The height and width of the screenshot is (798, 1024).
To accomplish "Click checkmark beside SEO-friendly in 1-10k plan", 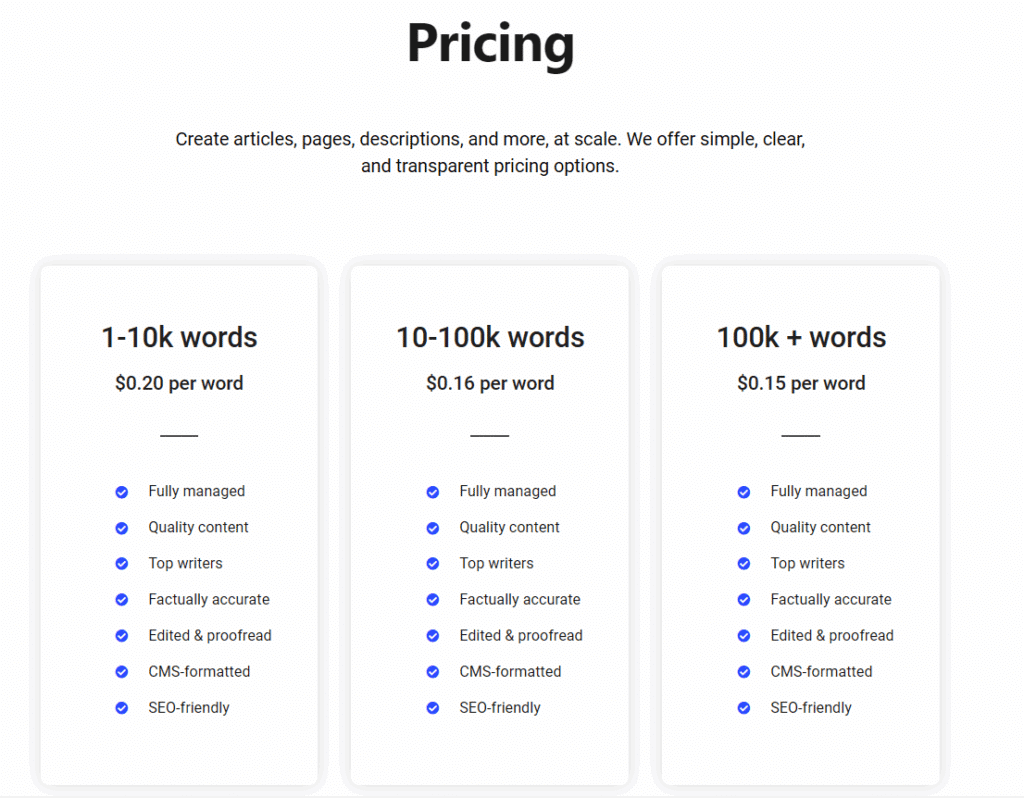I will point(121,708).
